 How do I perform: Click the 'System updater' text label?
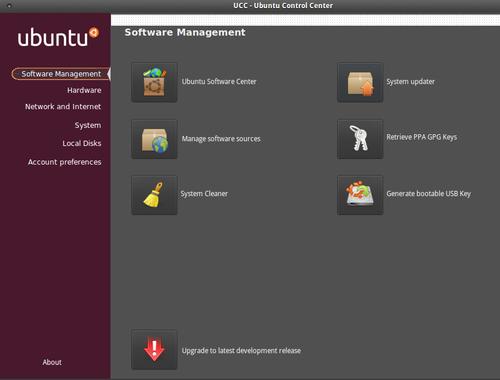[x=410, y=82]
